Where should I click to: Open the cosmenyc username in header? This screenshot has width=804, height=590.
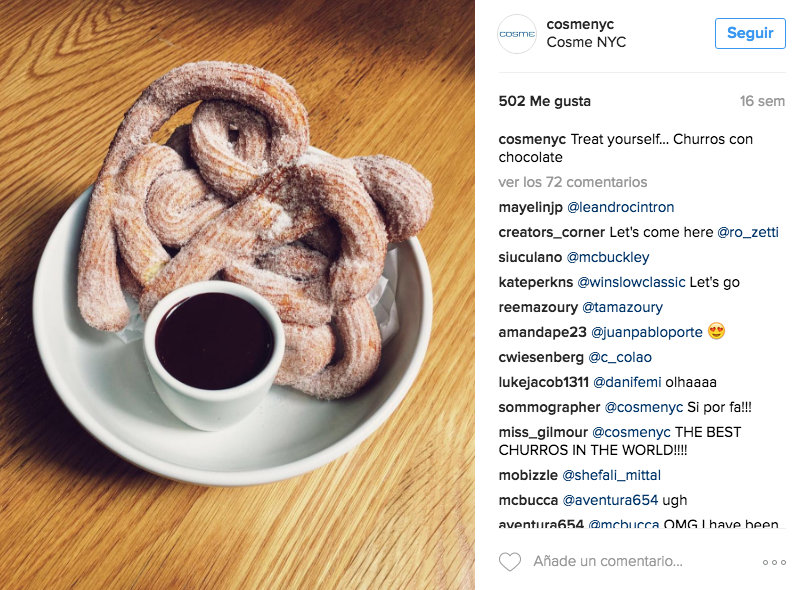point(580,24)
